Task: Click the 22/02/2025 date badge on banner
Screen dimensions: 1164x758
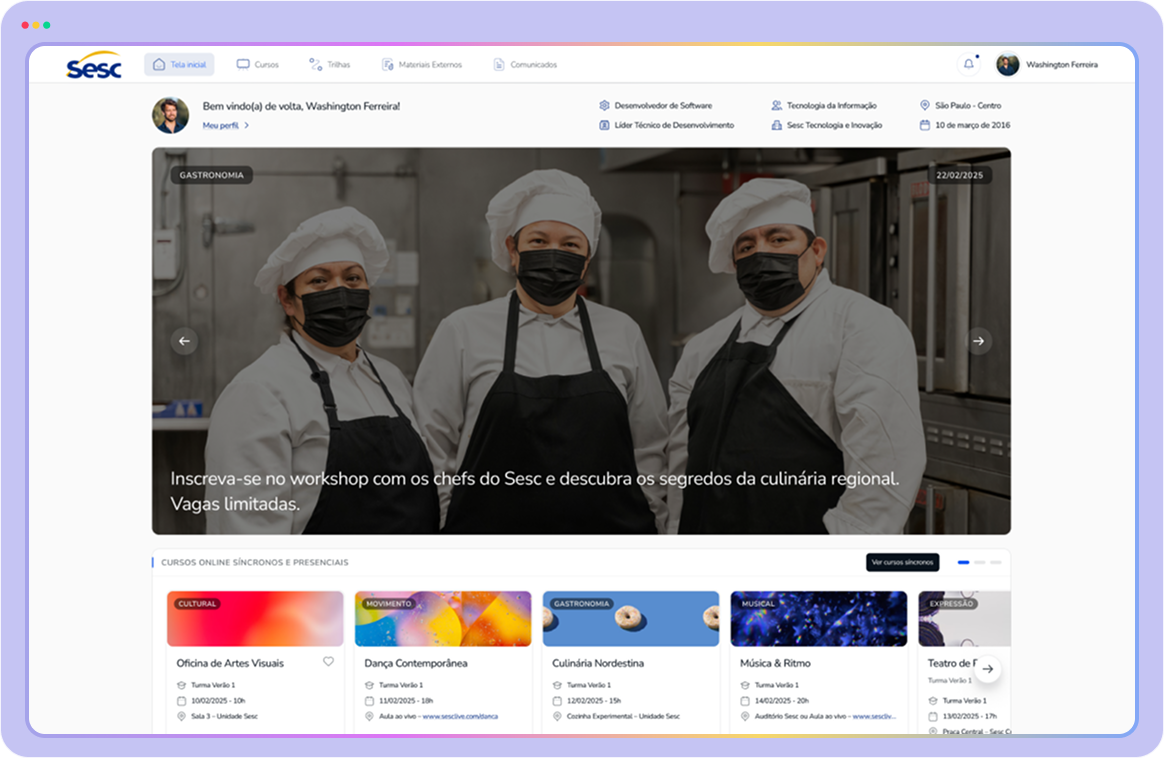Action: click(x=959, y=175)
